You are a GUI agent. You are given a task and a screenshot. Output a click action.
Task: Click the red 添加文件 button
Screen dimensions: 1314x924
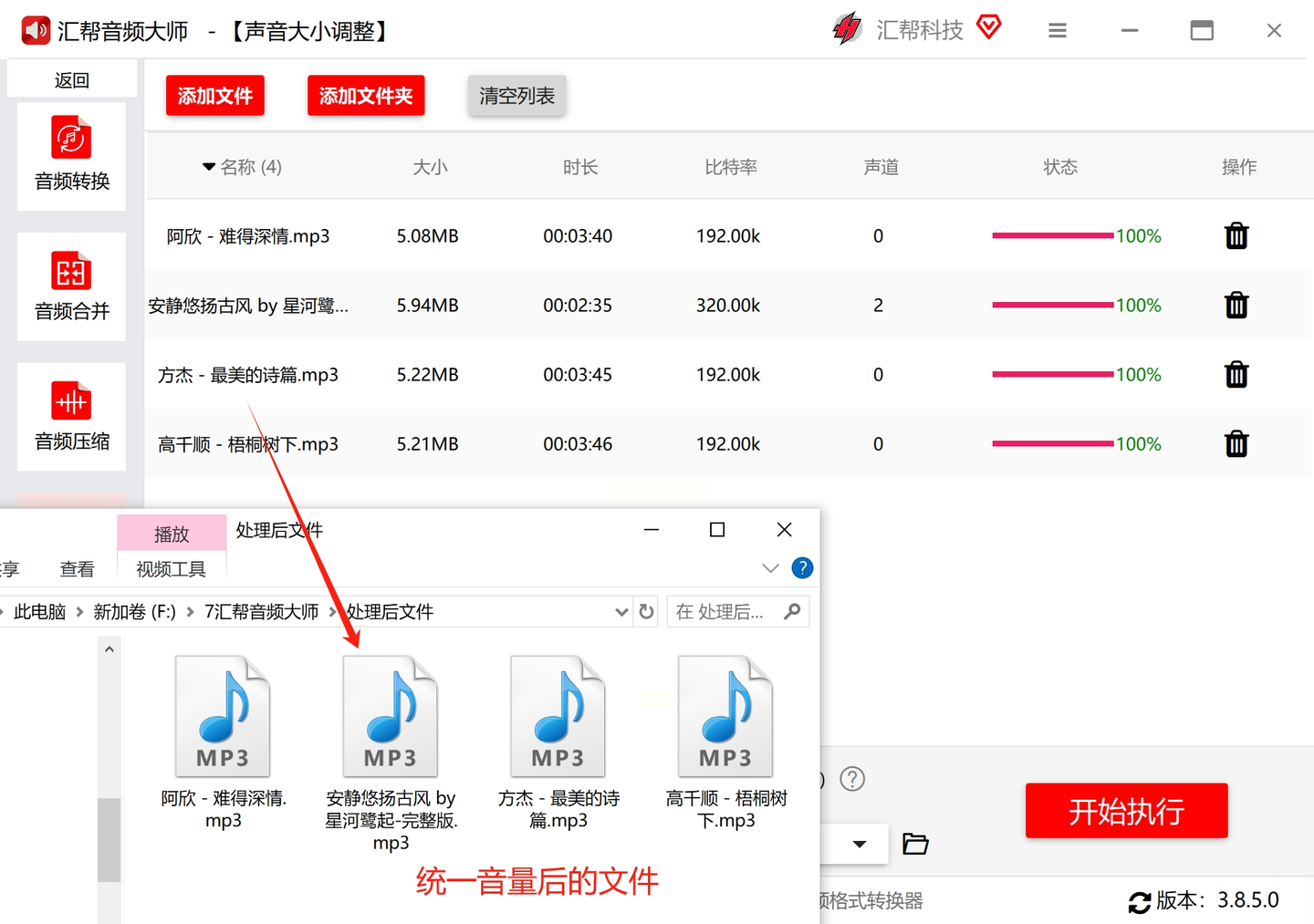coord(214,96)
